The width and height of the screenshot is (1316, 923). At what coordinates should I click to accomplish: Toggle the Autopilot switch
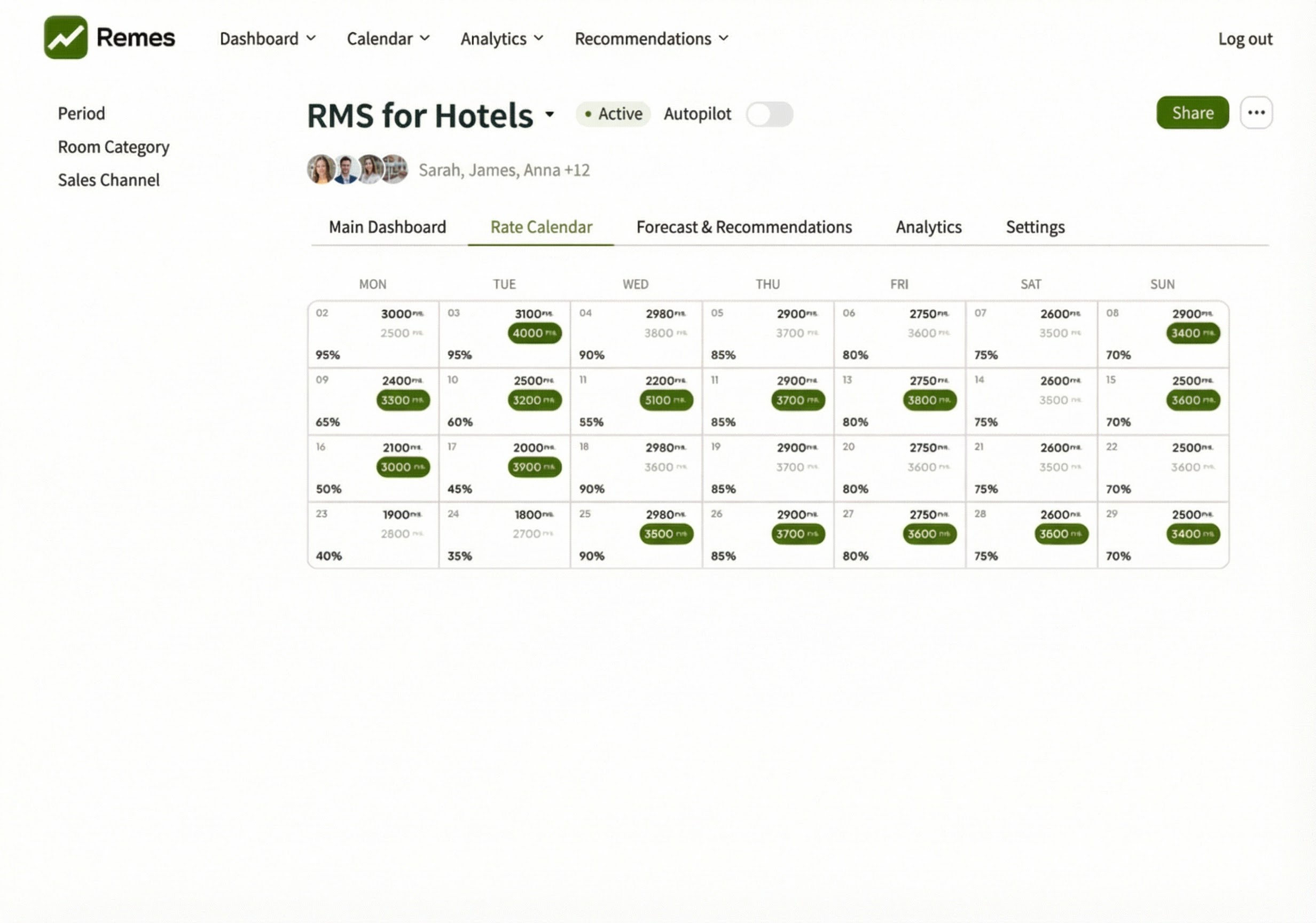[769, 114]
